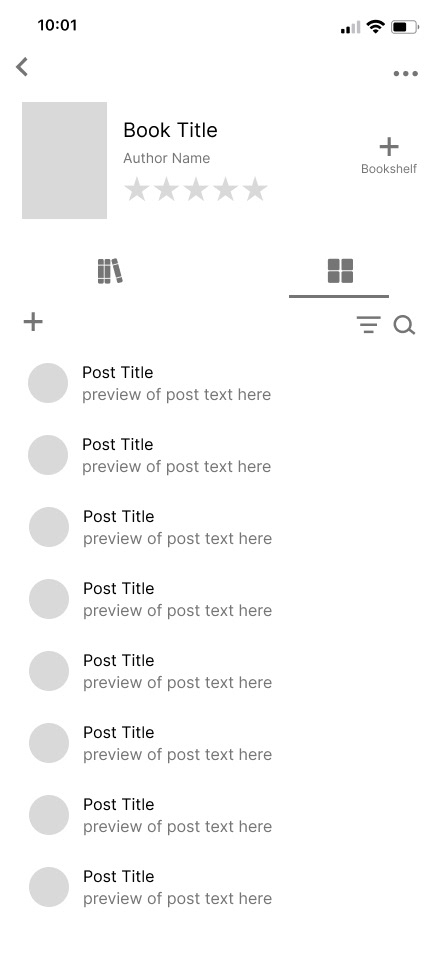This screenshot has height=956, width=440.
Task: Tap the book cover thumbnail
Action: [x=65, y=160]
